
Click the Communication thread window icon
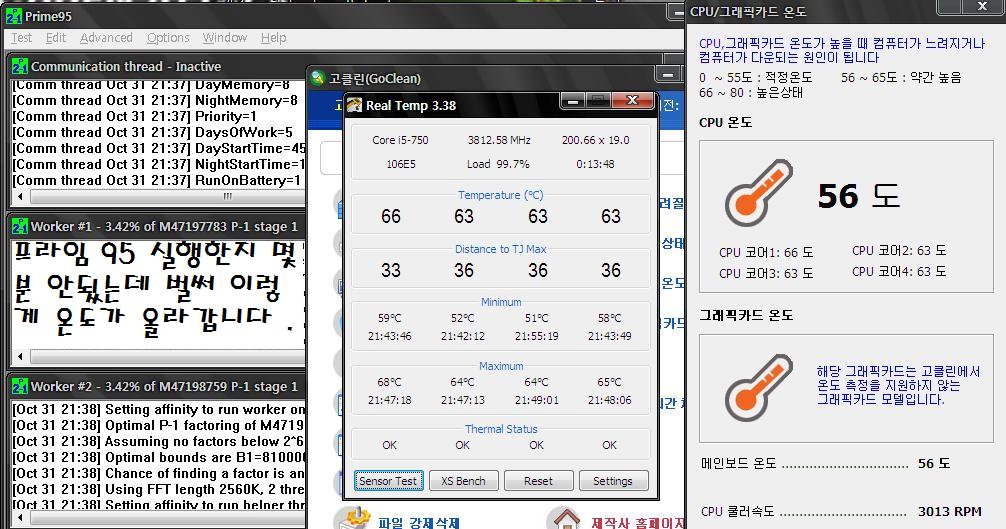tap(20, 66)
